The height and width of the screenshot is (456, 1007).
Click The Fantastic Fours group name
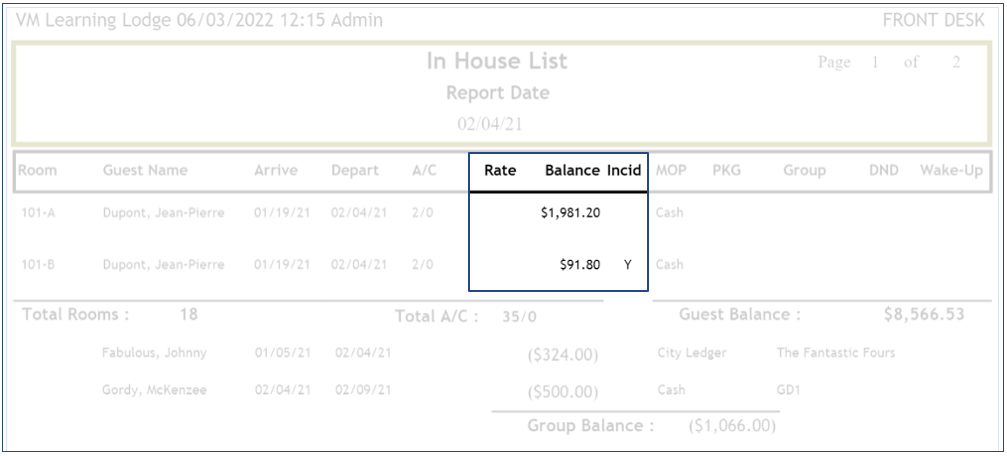tap(835, 353)
